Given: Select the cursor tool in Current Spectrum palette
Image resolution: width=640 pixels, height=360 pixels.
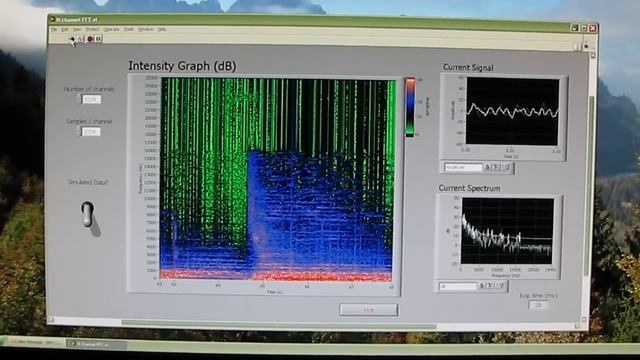Looking at the screenshot, I should click(x=482, y=286).
